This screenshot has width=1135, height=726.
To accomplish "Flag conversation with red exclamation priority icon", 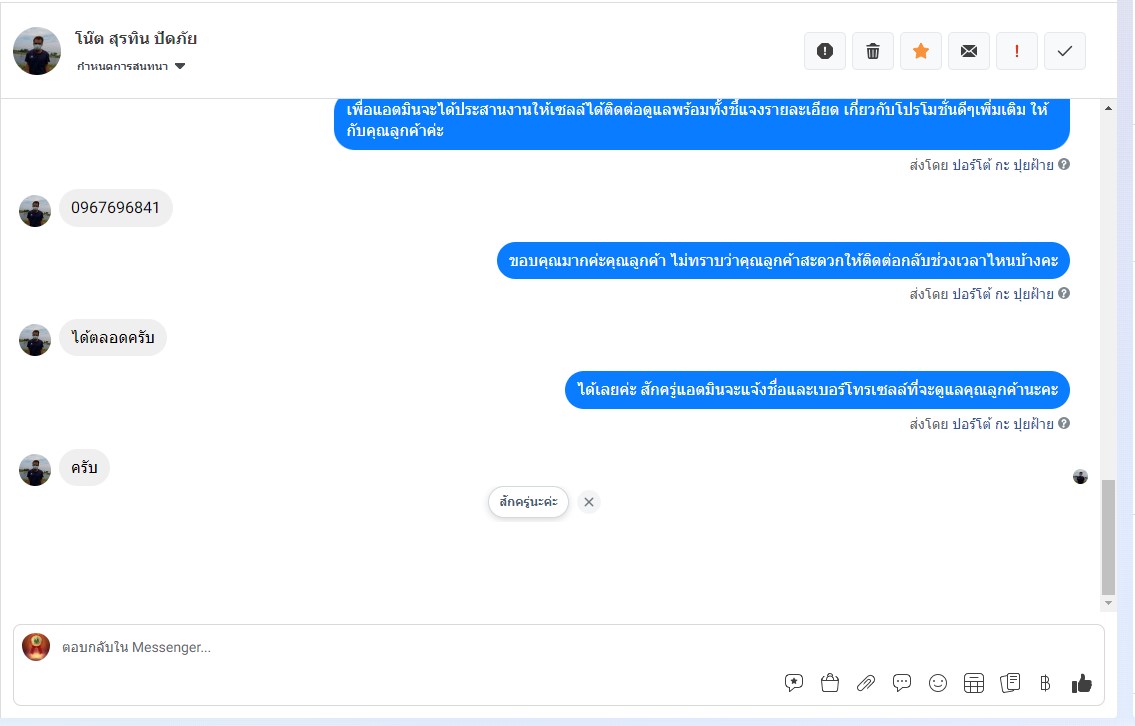I will (x=1017, y=51).
